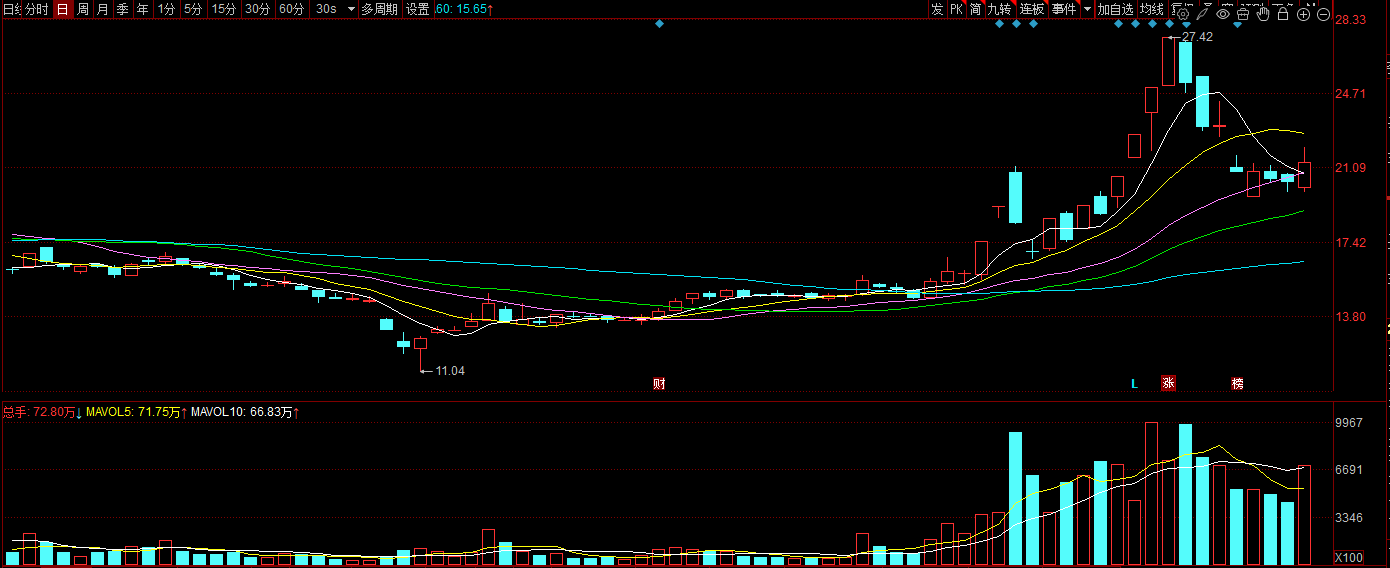Zoom in with plus icon

[x=1304, y=14]
